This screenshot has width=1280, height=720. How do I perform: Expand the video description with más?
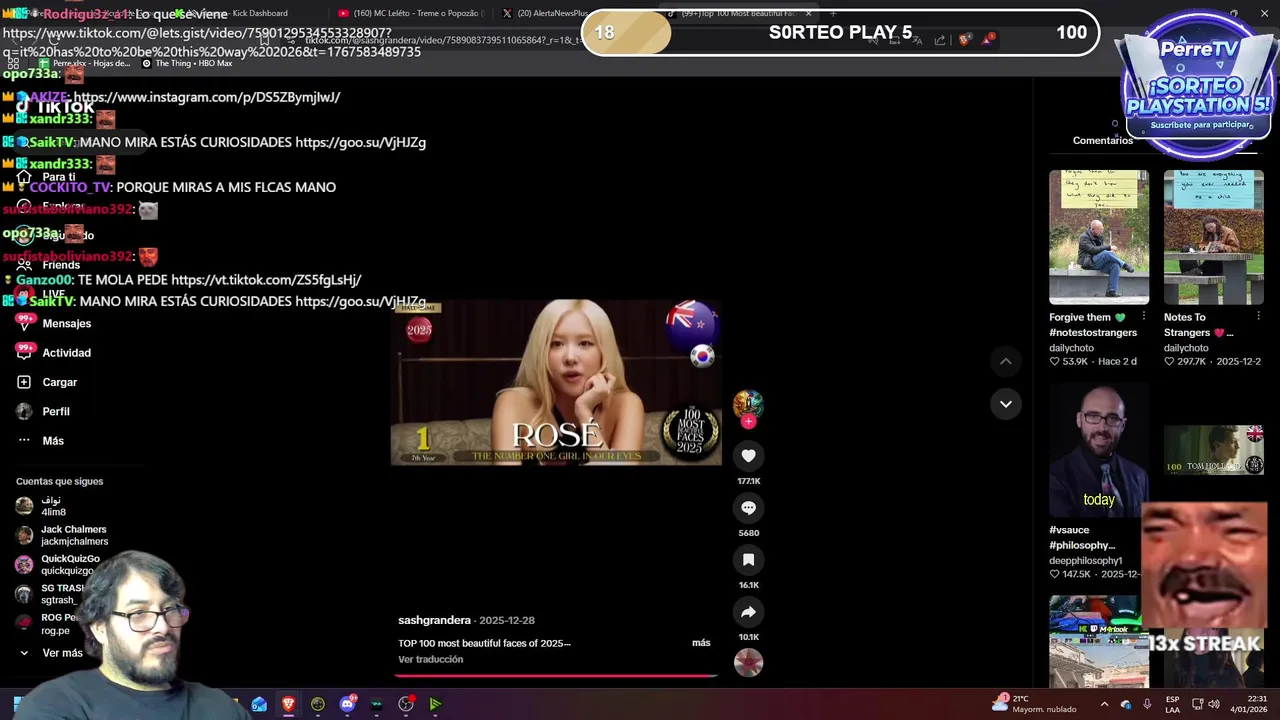pyautogui.click(x=701, y=643)
